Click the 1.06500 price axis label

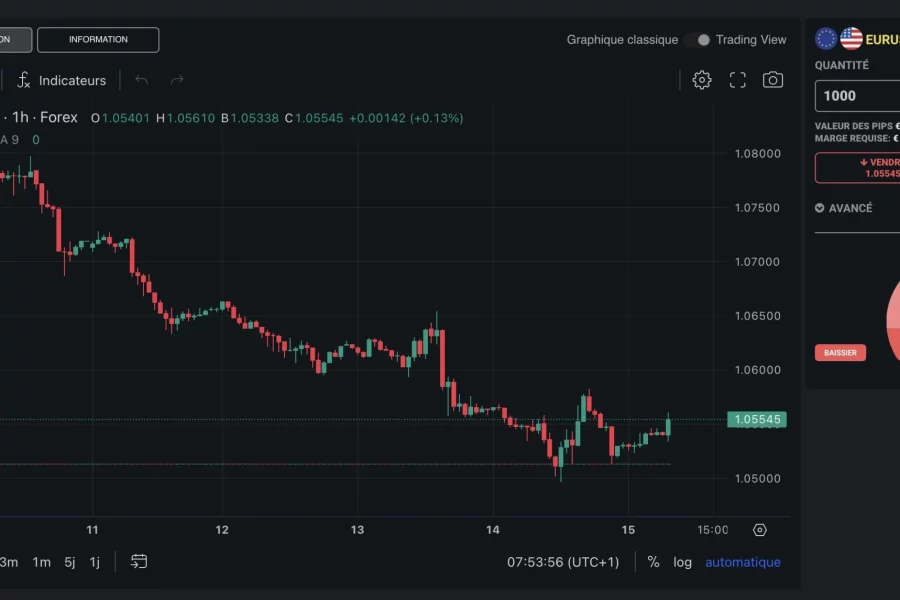tap(758, 316)
